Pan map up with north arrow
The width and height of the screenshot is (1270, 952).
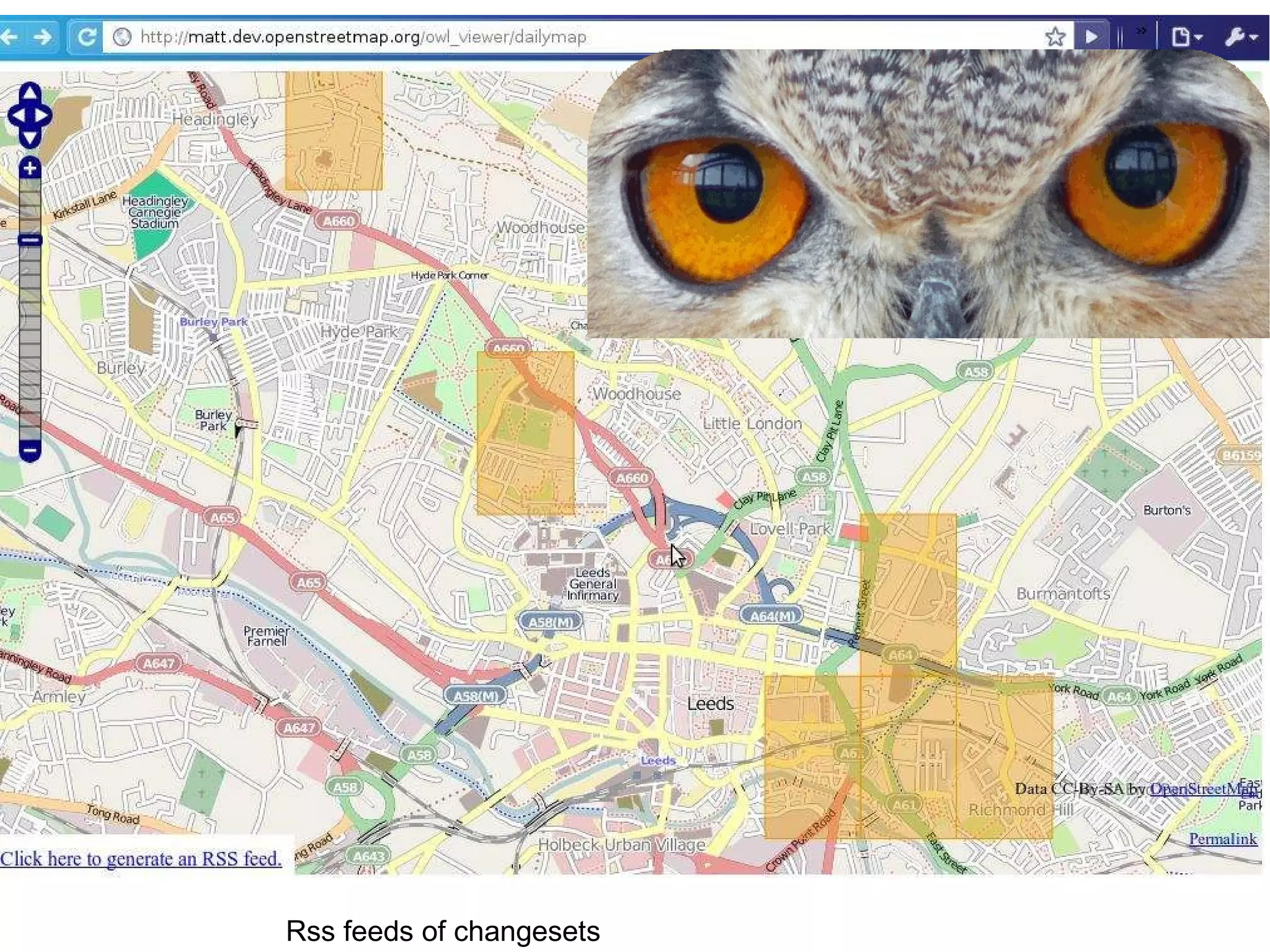point(30,92)
